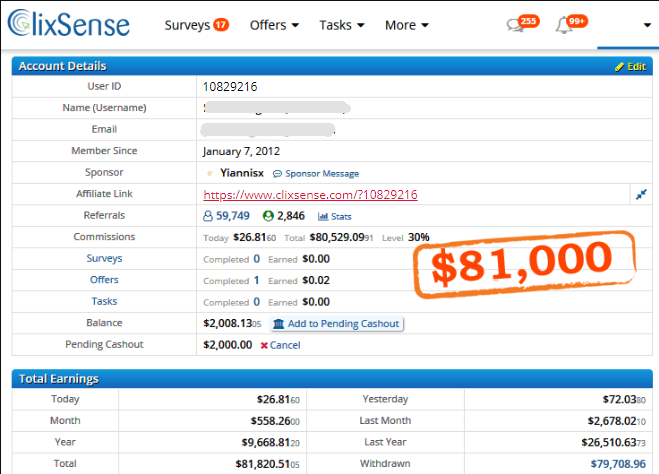Click the Tasks row link in Account Details
The image size is (659, 474).
(104, 301)
